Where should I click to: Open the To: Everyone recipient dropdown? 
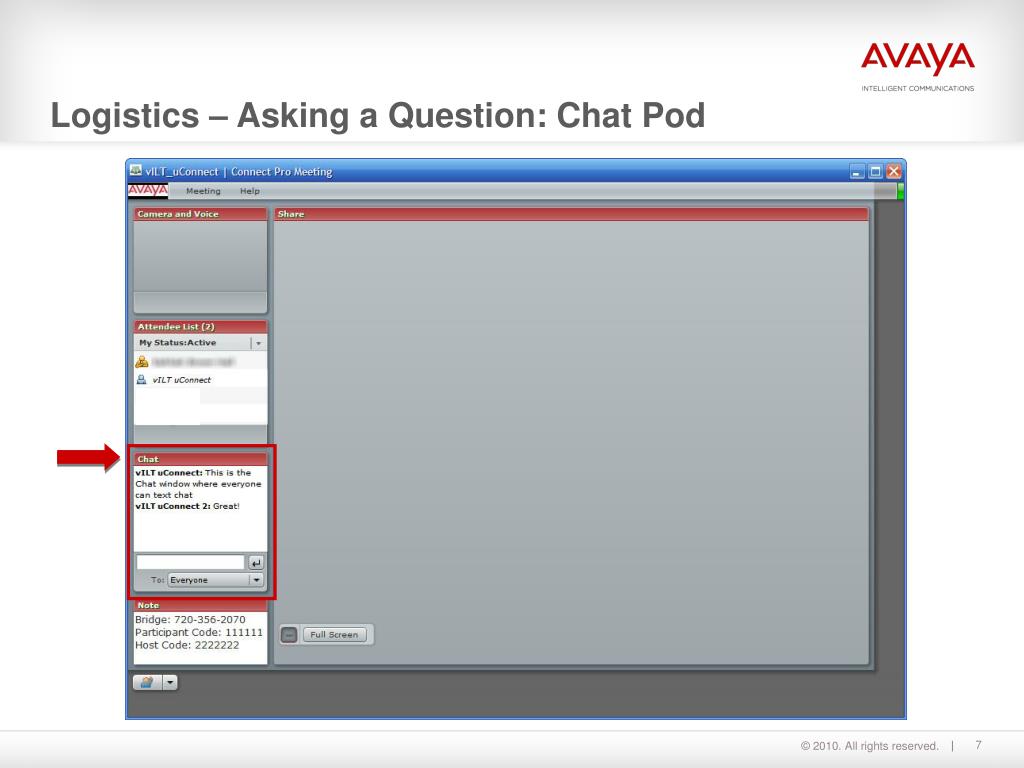(216, 580)
